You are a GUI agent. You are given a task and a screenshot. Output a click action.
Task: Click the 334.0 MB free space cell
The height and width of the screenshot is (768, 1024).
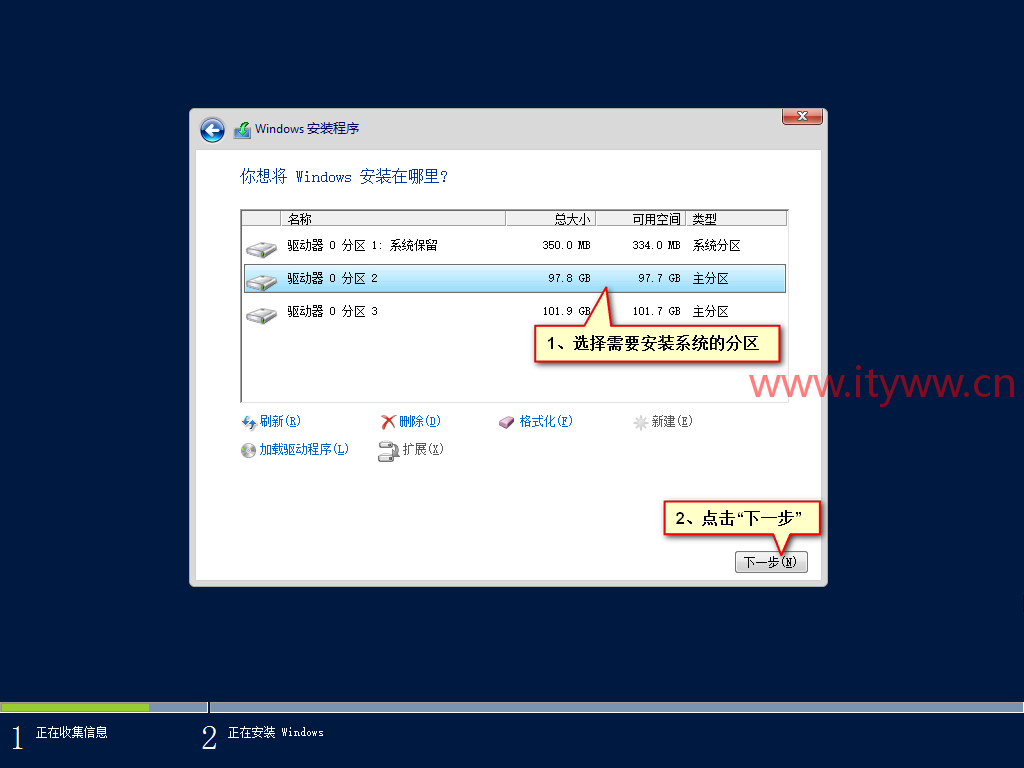(x=656, y=246)
